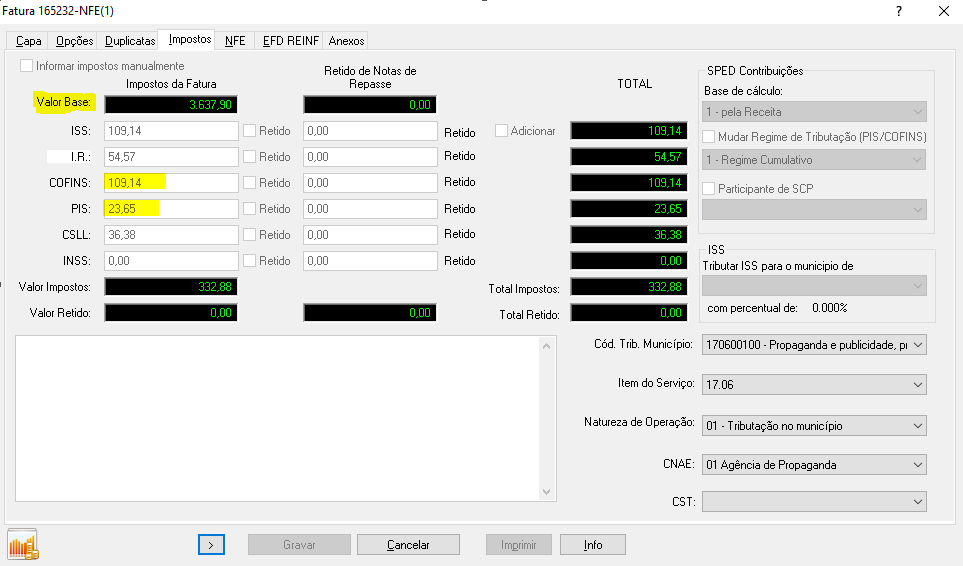Viewport: 963px width, 566px height.
Task: Select the Impostos tab
Action: [190, 39]
